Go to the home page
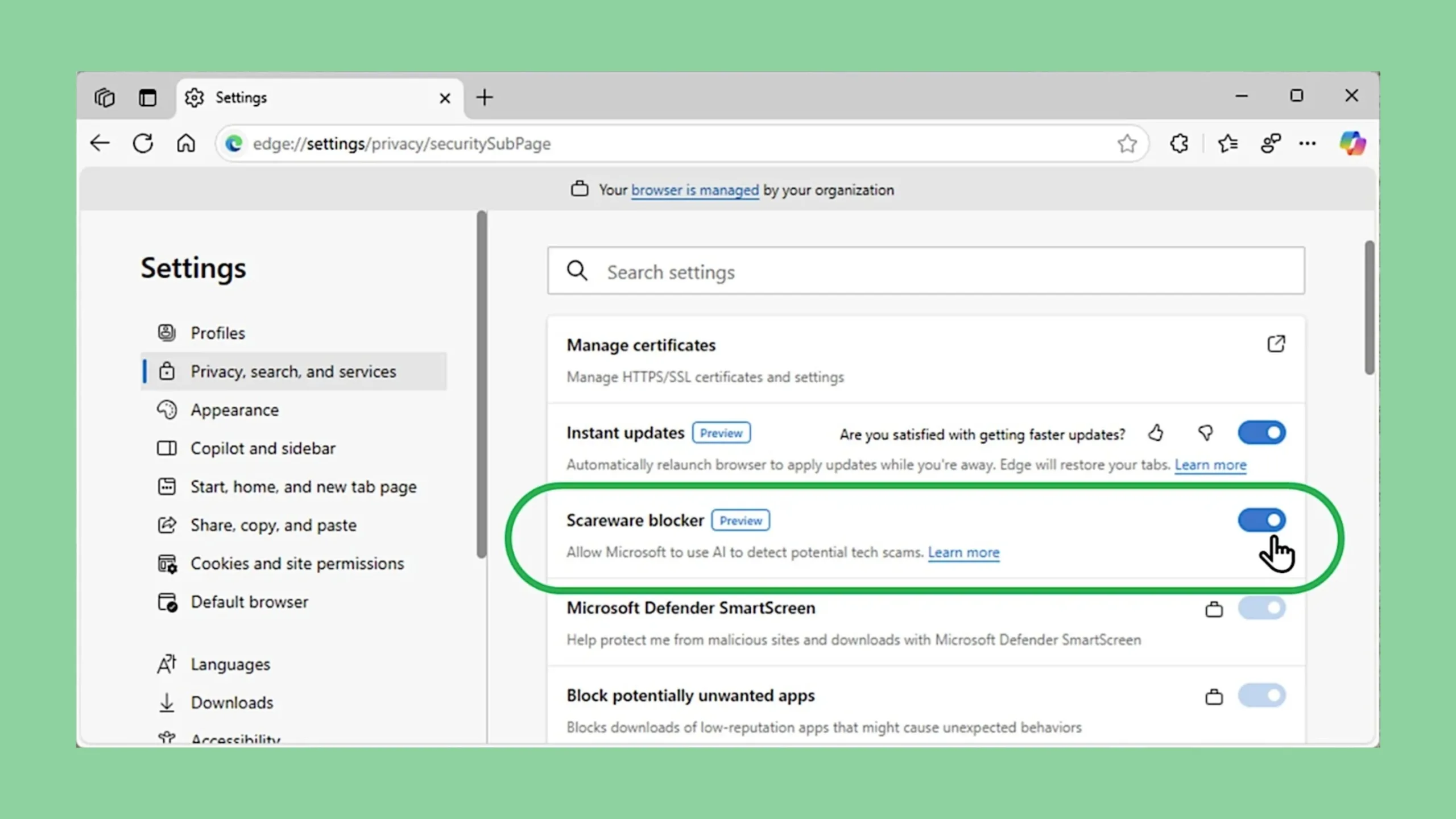 [x=185, y=143]
